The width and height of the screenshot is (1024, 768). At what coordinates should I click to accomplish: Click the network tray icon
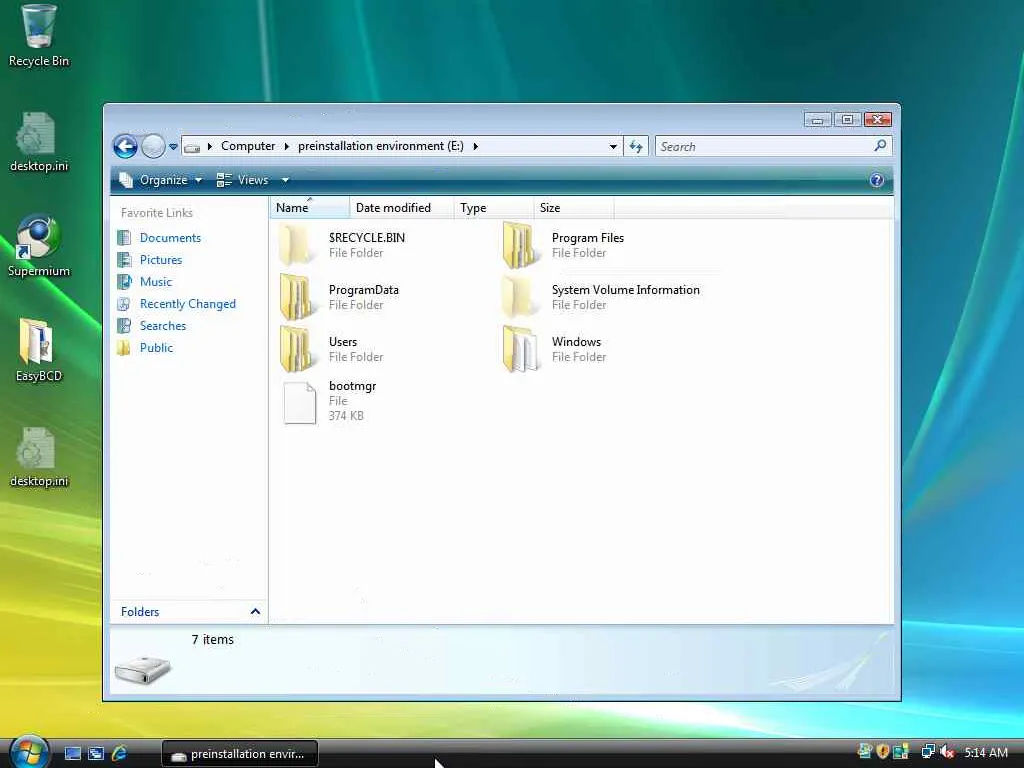point(927,752)
